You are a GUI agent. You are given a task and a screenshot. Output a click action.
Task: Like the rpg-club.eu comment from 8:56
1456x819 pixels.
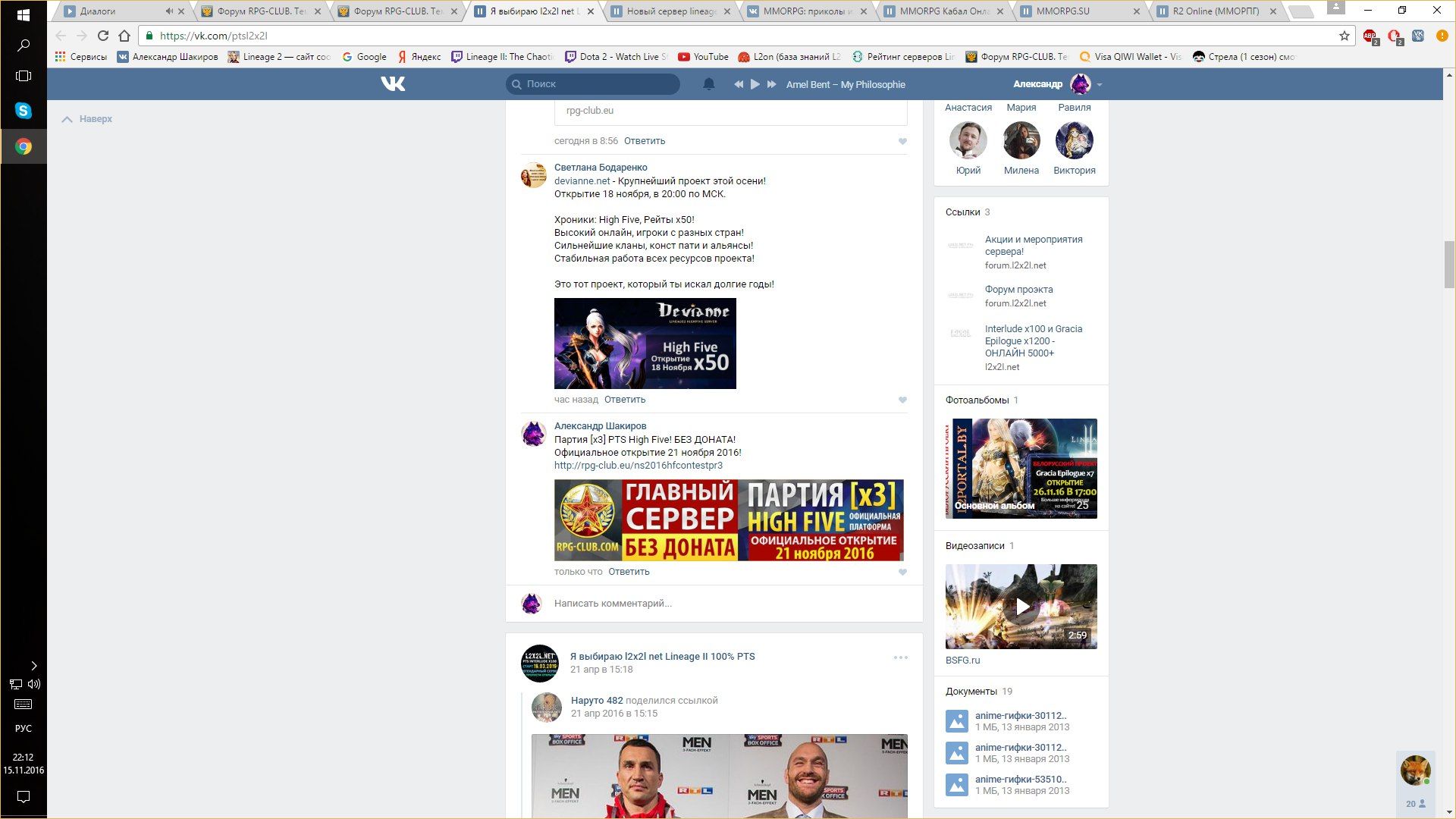click(902, 142)
